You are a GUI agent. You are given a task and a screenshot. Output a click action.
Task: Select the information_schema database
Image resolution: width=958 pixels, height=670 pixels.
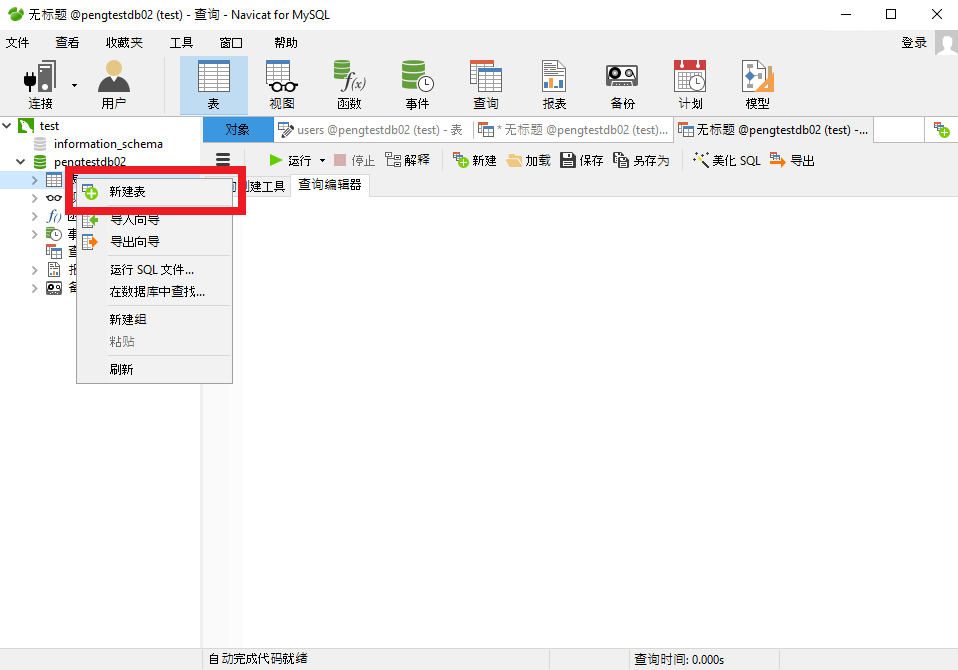pyautogui.click(x=108, y=144)
